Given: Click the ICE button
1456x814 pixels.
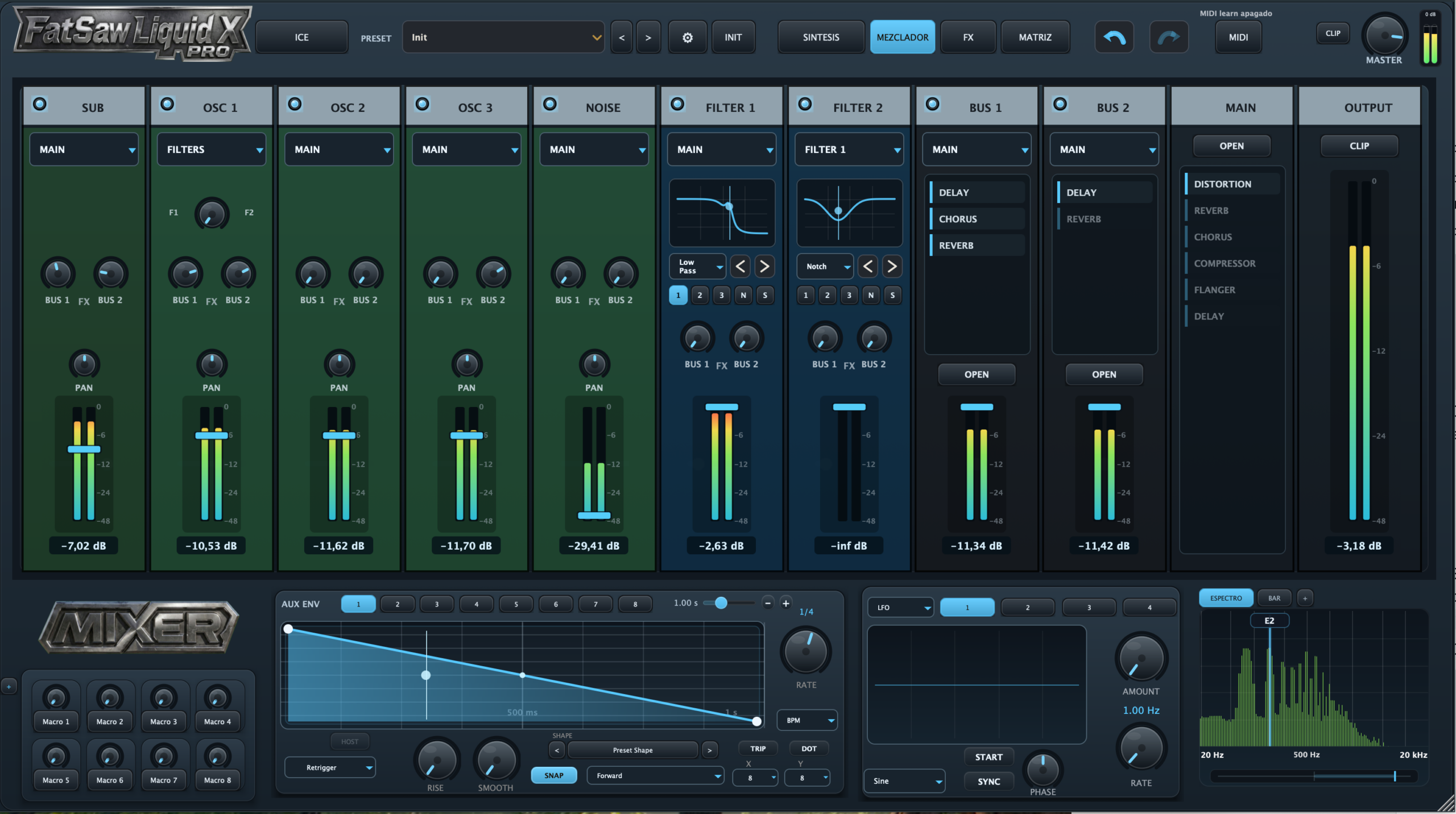Looking at the screenshot, I should point(301,38).
